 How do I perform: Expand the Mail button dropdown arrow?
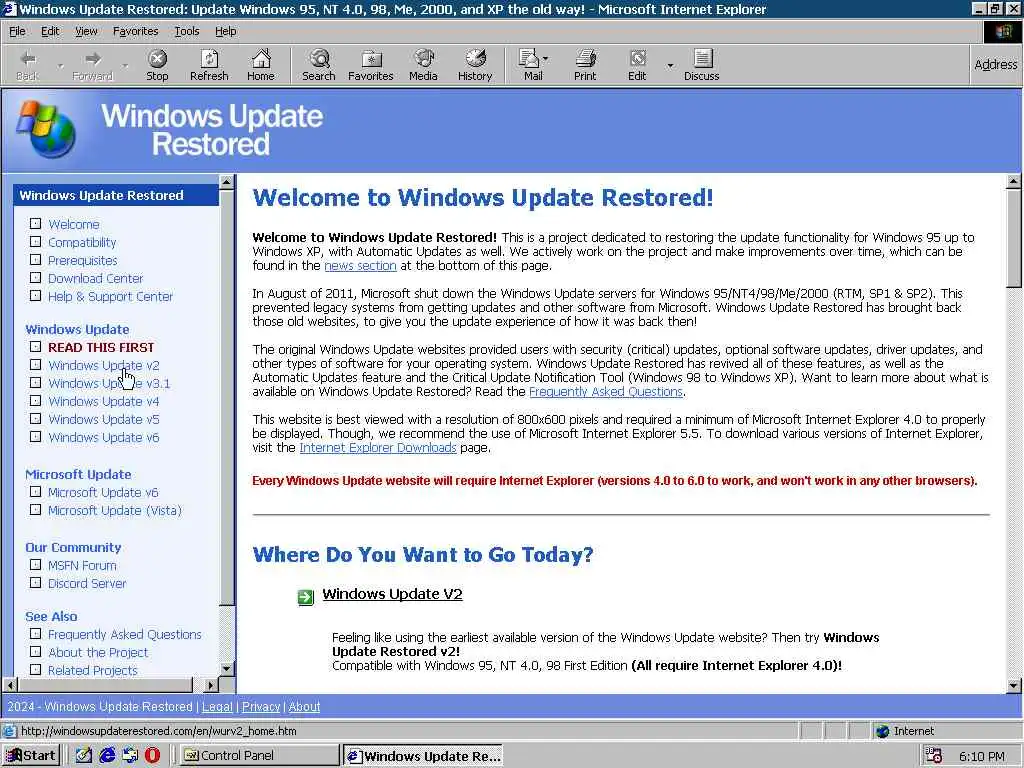coord(546,59)
